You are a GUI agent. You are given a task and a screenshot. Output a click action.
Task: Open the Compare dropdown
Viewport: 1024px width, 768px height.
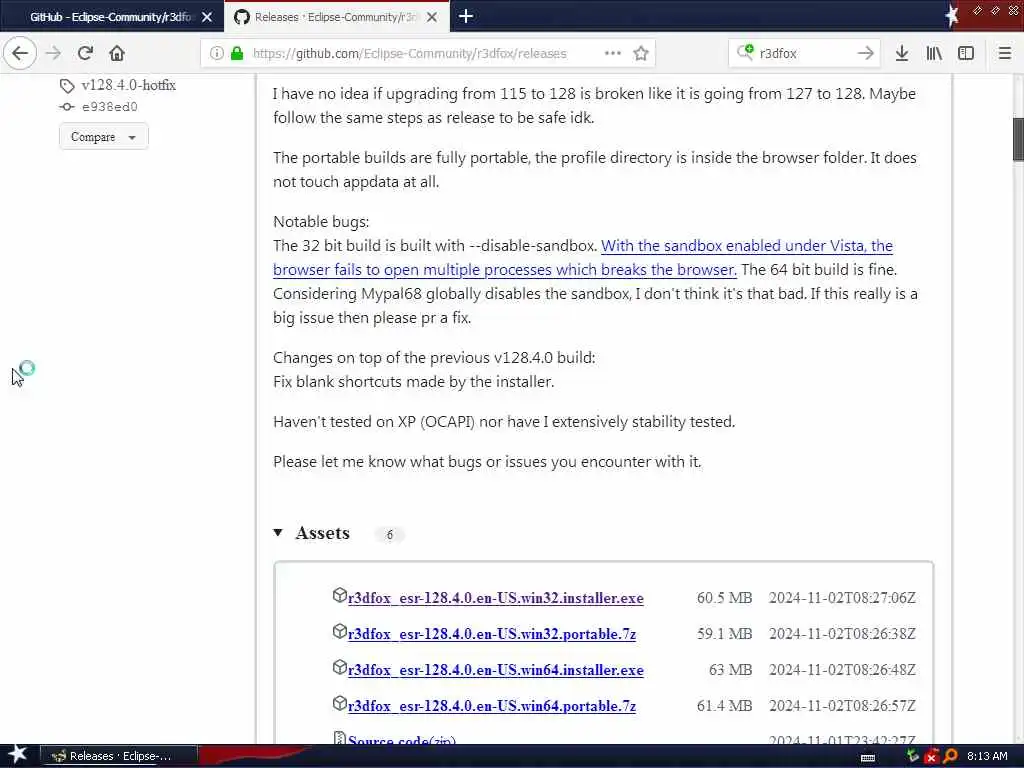click(x=104, y=136)
